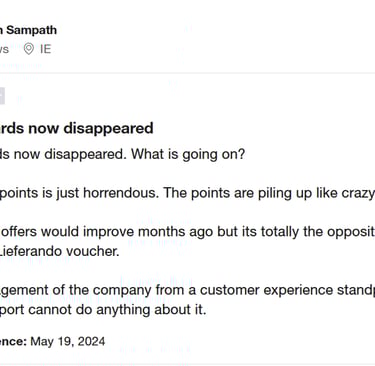Click the first body line 'ds now disappeared.'

click(63, 154)
